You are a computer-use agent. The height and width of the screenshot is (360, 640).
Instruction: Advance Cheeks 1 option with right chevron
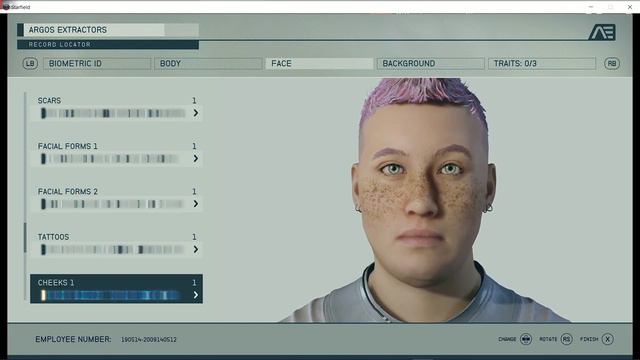tap(196, 295)
